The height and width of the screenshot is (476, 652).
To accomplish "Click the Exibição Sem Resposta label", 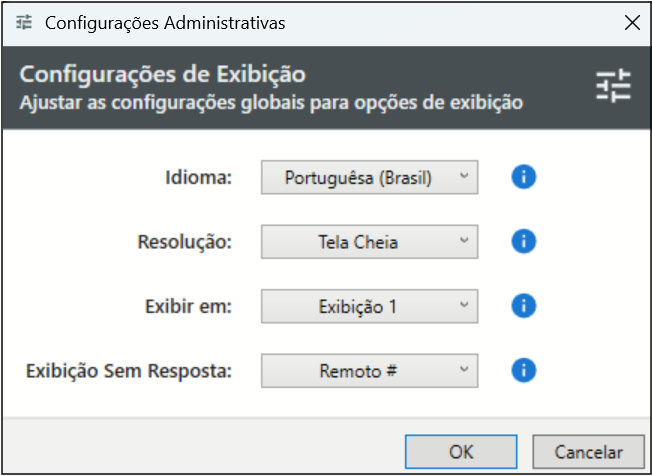I will 129,372.
